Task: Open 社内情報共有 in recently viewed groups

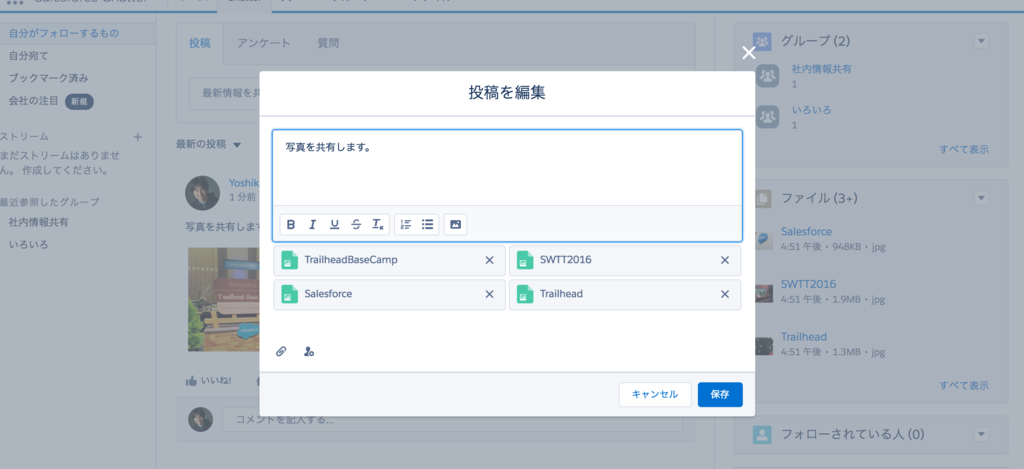Action: (x=39, y=222)
